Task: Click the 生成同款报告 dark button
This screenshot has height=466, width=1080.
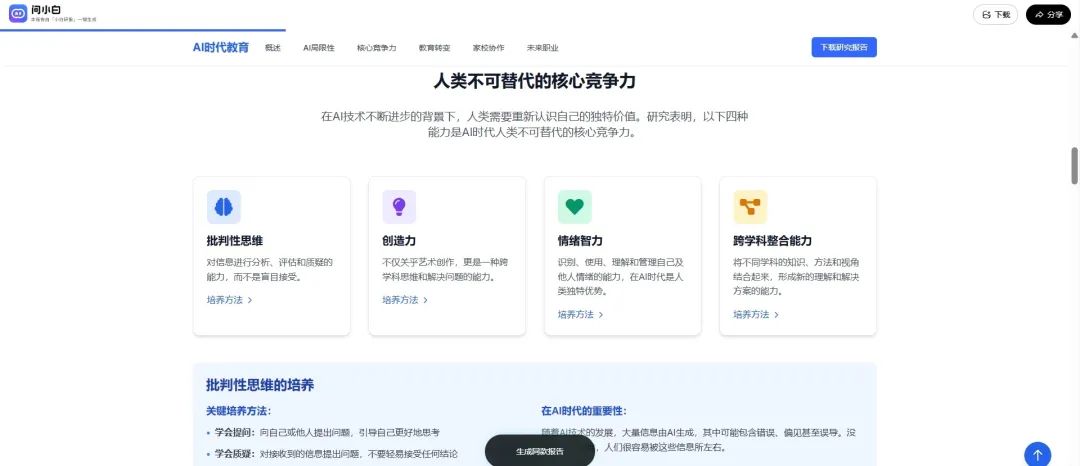Action: [540, 451]
